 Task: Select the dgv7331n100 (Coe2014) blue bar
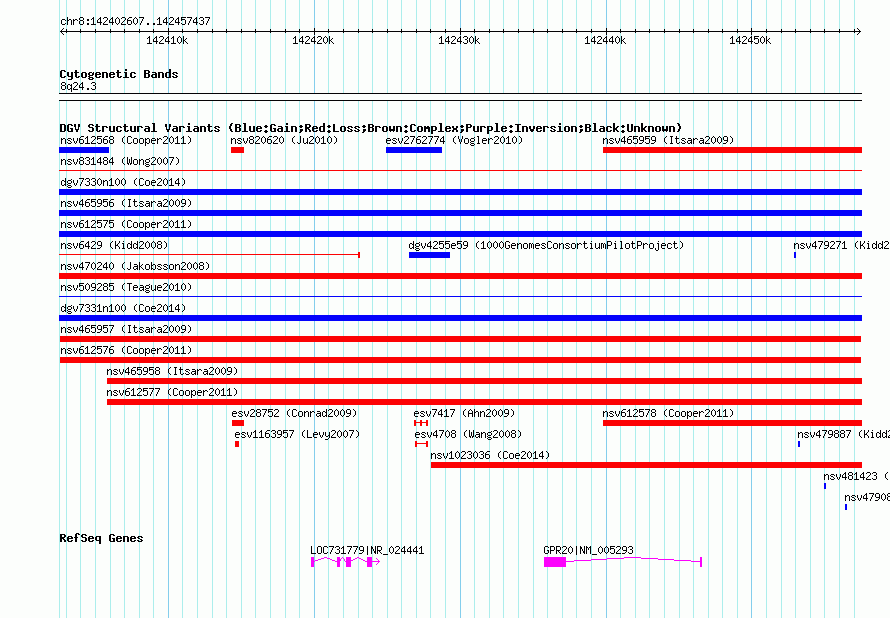point(460,318)
